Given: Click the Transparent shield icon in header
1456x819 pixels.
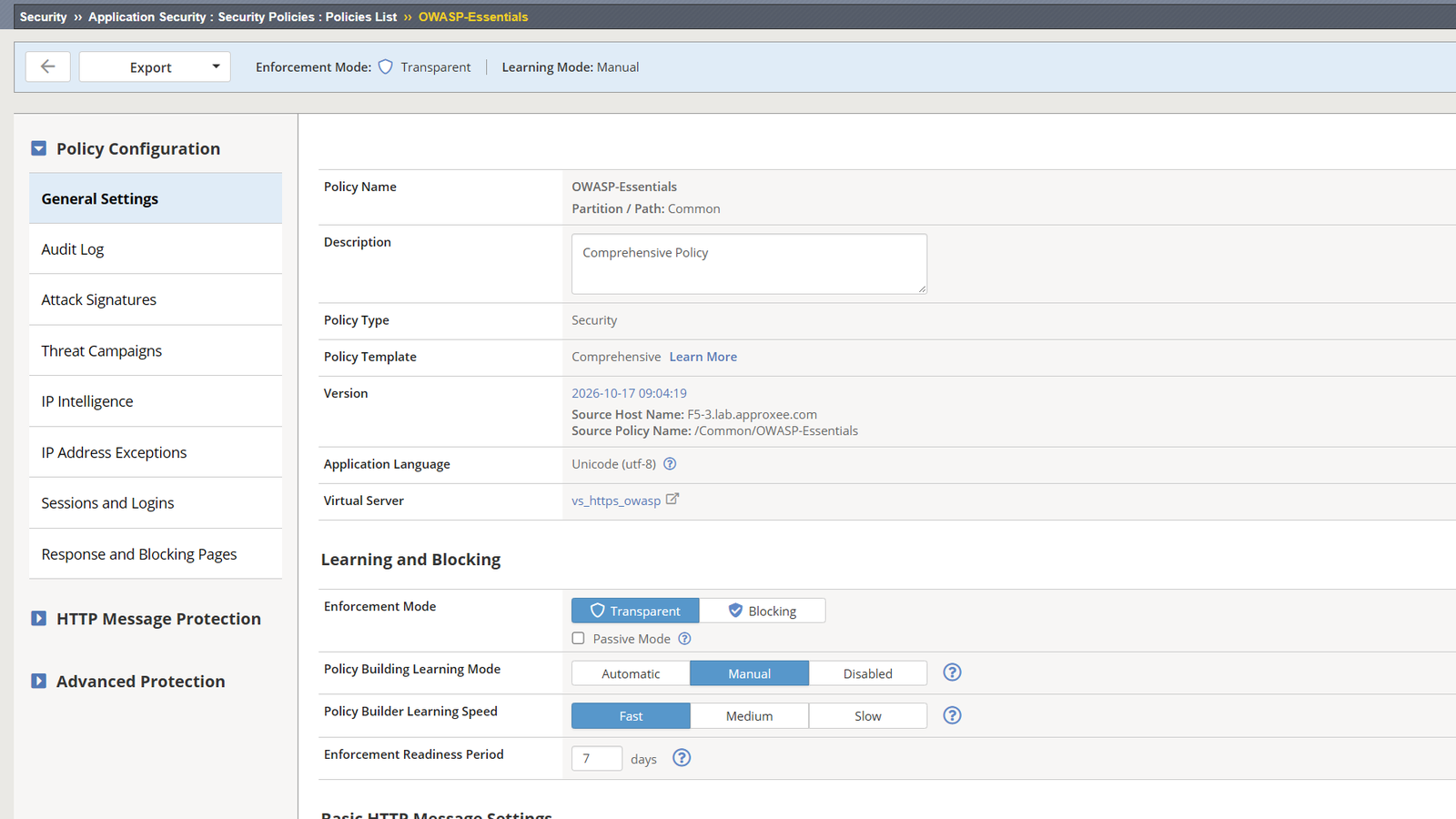Looking at the screenshot, I should (x=386, y=66).
